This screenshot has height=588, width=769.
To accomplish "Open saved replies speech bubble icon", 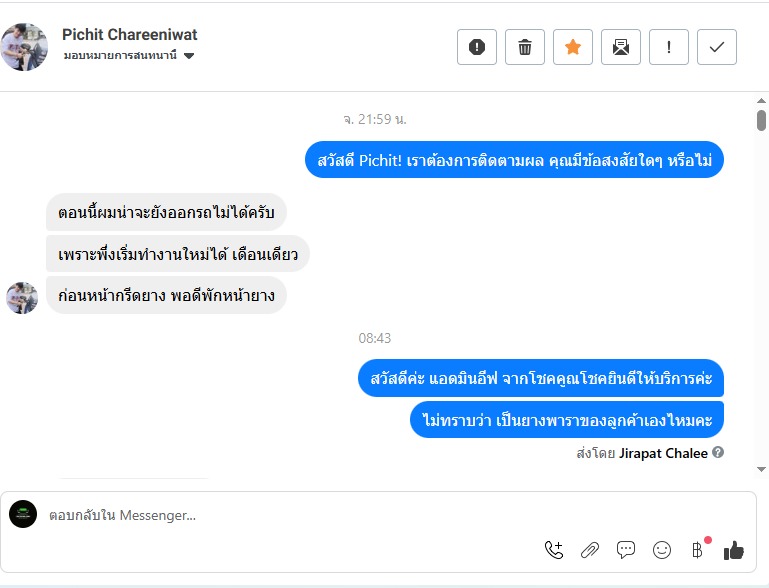I will click(x=626, y=549).
